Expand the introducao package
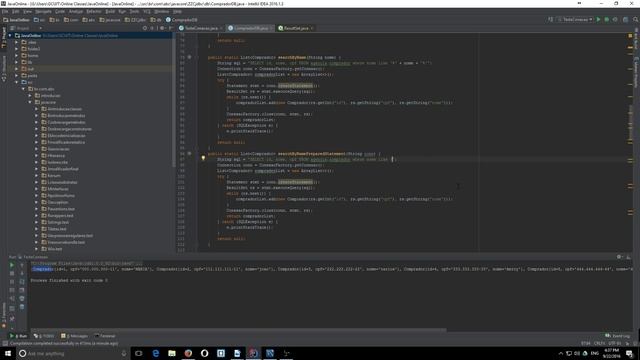Screen dimensions: 640x360 [x=30, y=96]
